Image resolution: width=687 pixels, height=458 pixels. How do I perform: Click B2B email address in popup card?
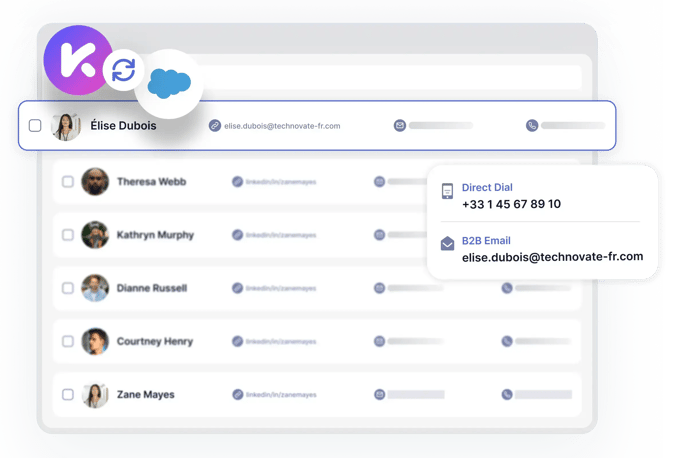tap(552, 257)
